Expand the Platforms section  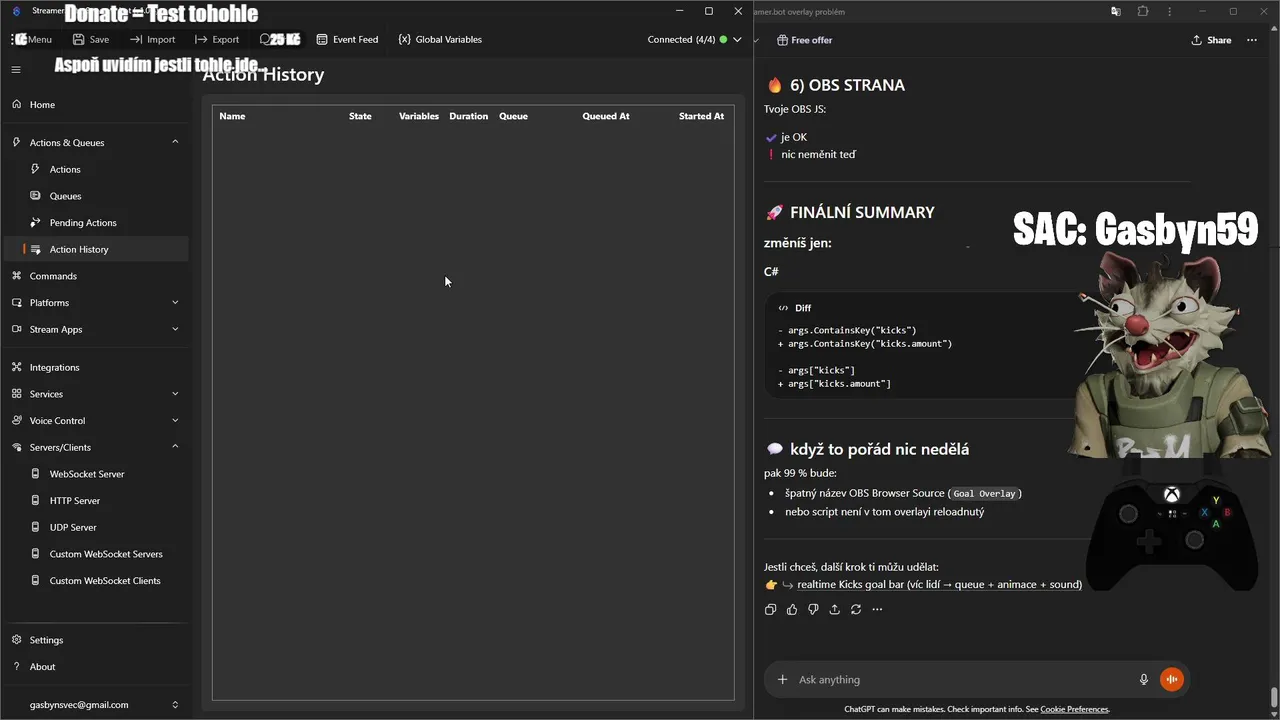coord(175,302)
